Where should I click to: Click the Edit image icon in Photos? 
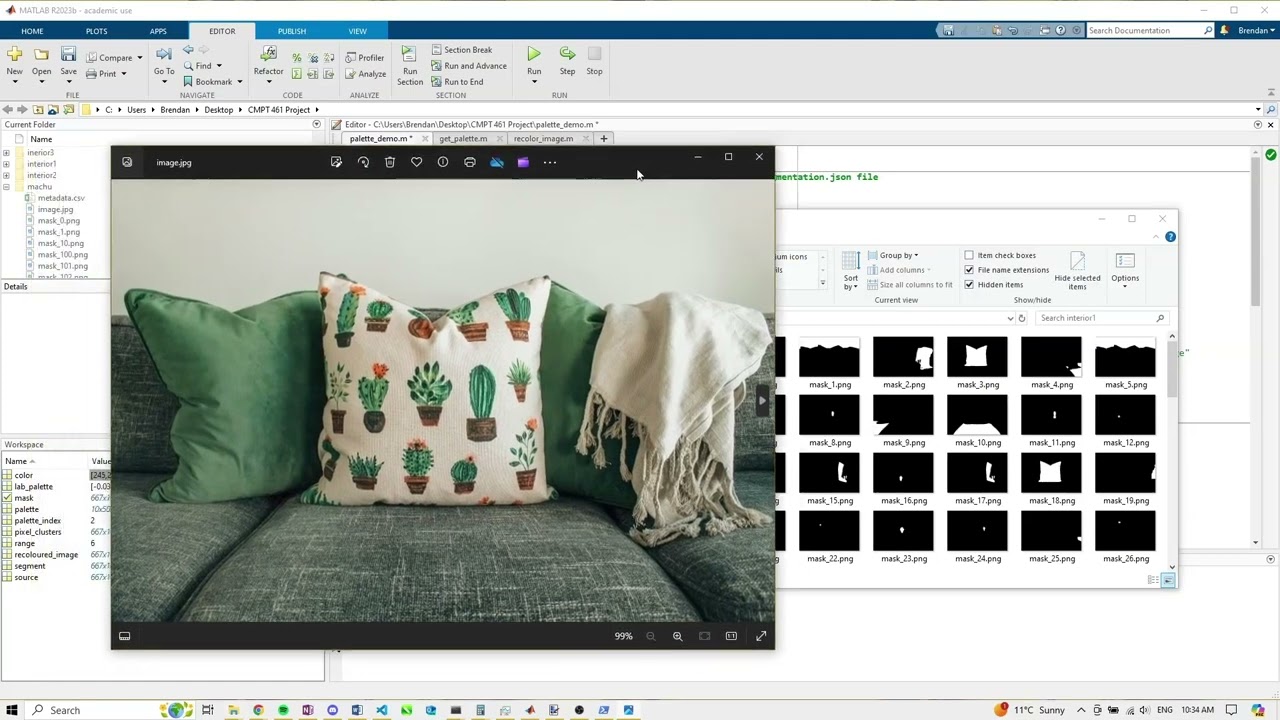coord(336,162)
